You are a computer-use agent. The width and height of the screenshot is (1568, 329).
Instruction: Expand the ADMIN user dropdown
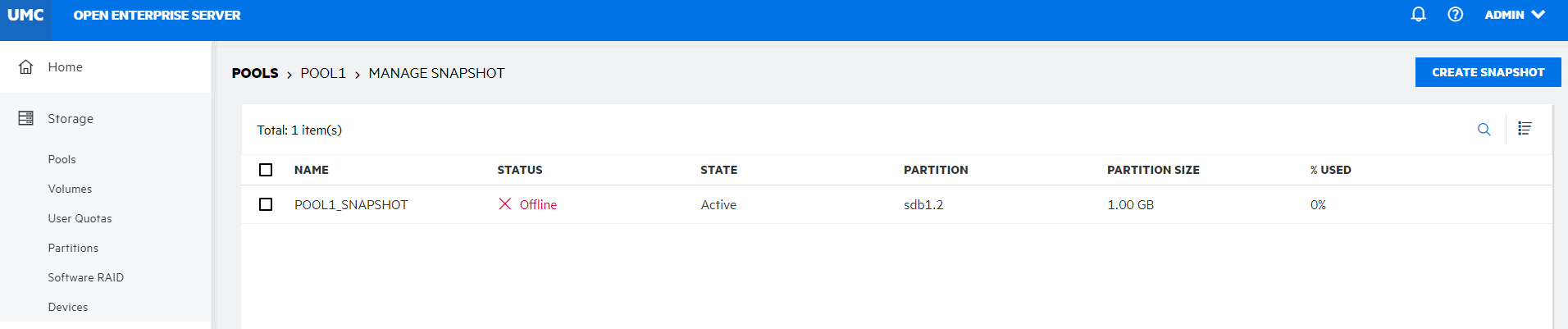1515,15
